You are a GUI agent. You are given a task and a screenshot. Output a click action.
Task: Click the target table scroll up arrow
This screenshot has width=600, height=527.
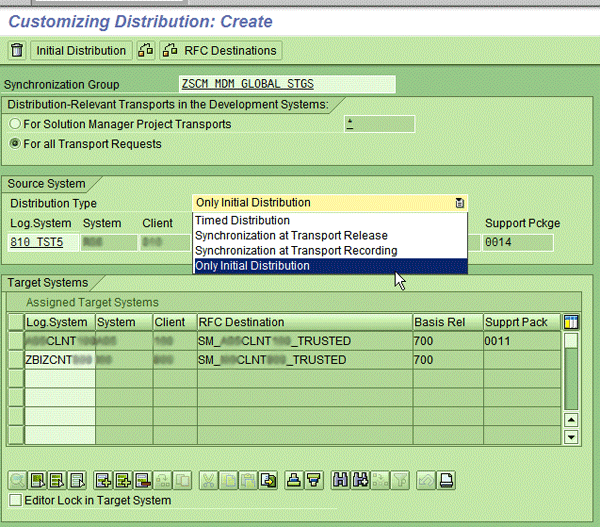click(571, 420)
